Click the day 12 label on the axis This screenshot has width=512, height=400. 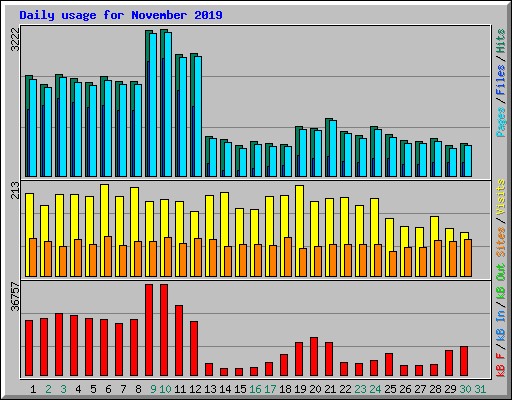[x=195, y=389]
